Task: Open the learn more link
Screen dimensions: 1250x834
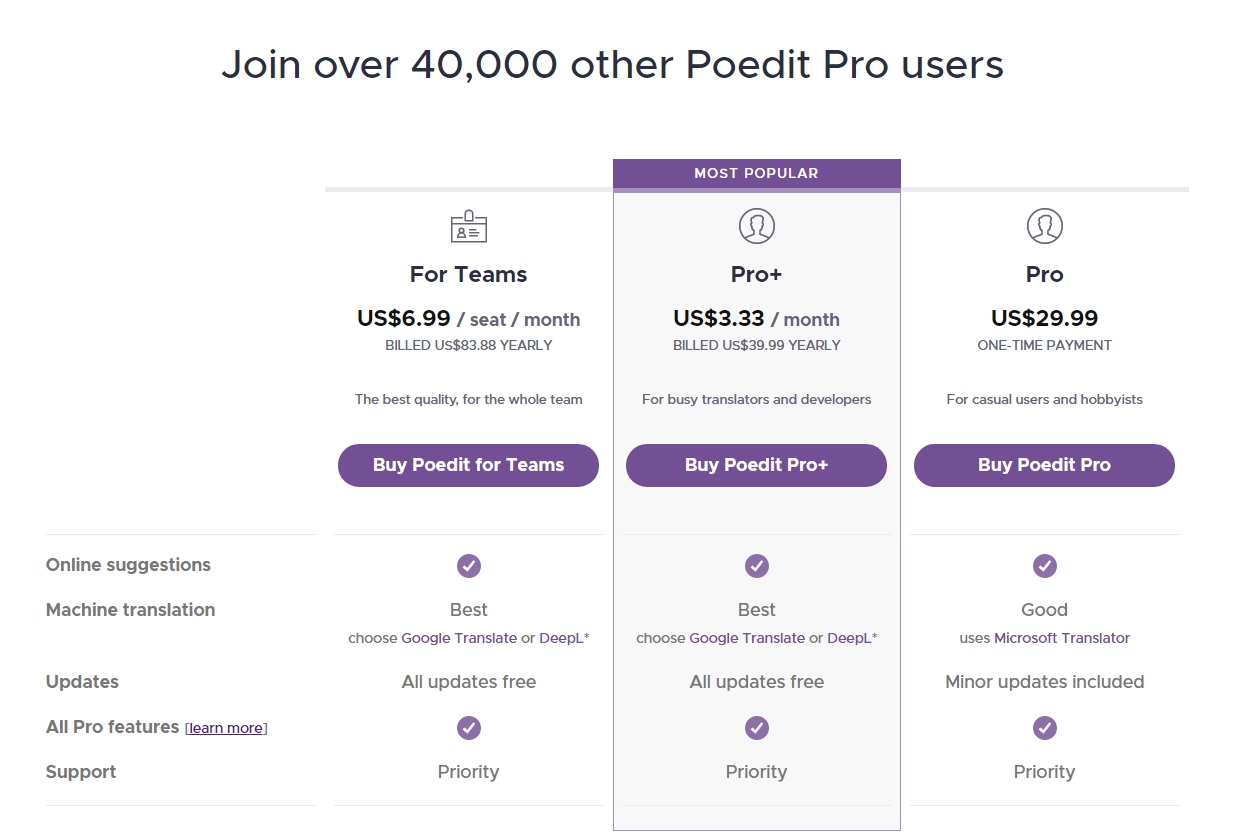Action: click(x=226, y=728)
